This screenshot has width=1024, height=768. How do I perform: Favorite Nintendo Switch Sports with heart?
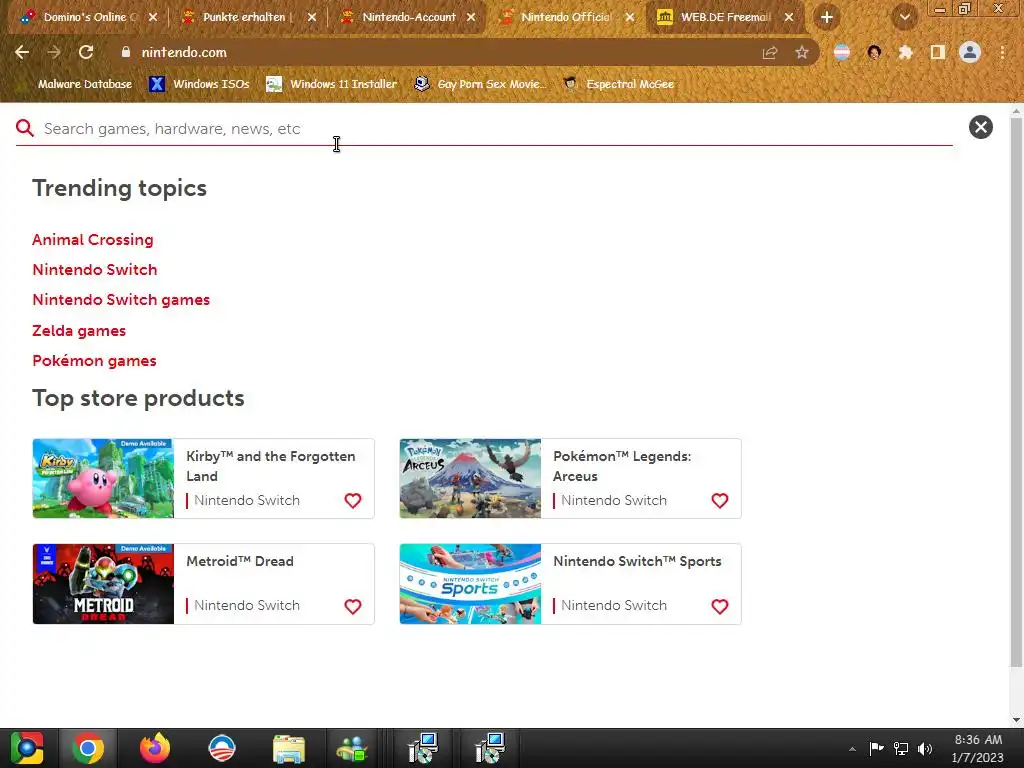pos(720,607)
